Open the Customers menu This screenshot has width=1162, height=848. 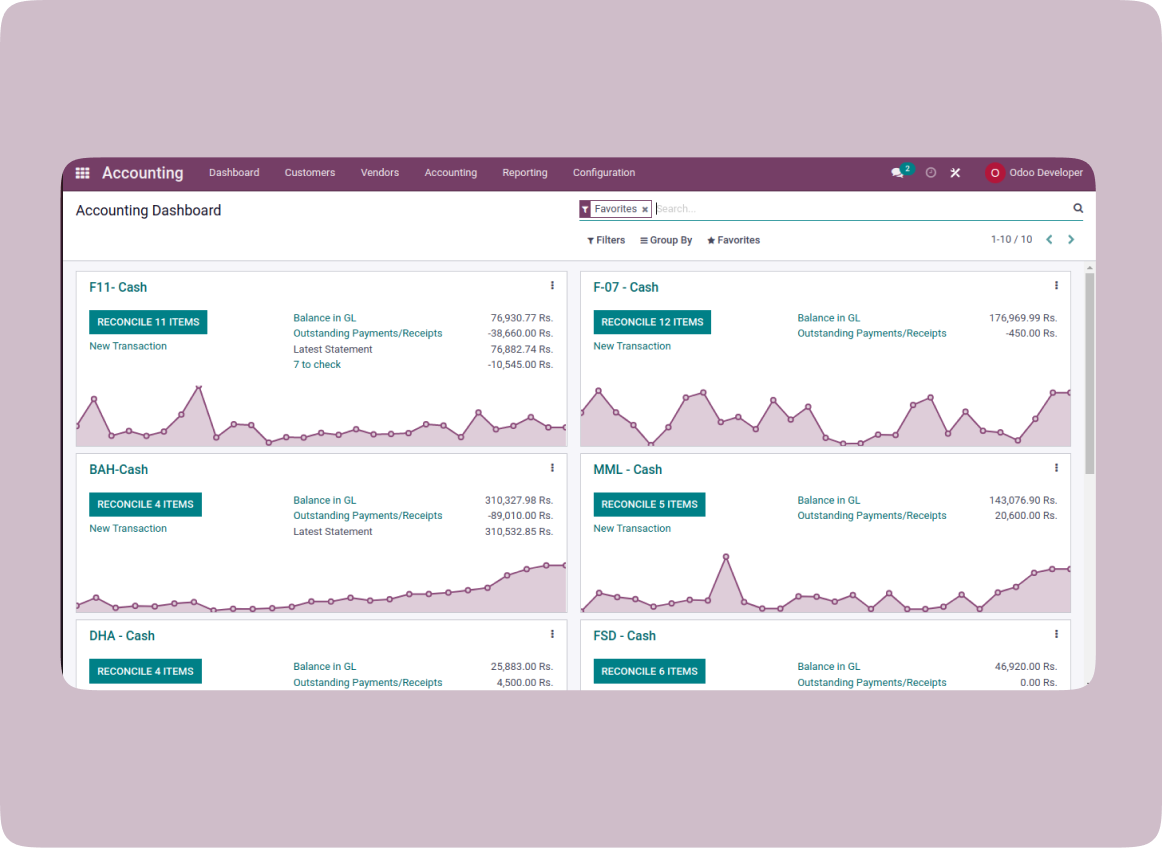tap(310, 173)
